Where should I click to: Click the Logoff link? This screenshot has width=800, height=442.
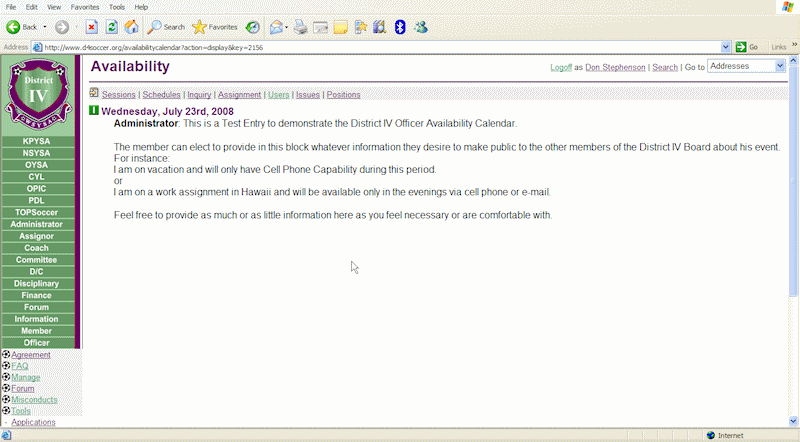coord(561,67)
